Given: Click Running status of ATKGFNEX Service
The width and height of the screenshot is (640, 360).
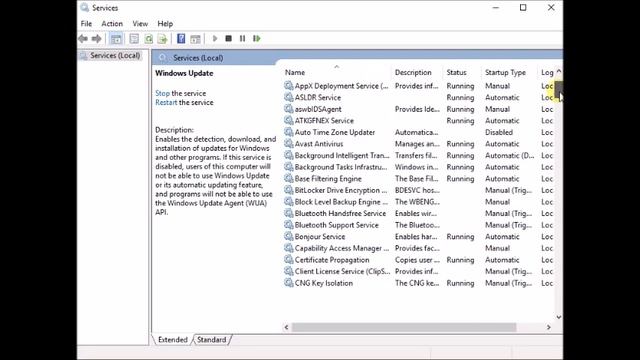Looking at the screenshot, I should (460, 120).
